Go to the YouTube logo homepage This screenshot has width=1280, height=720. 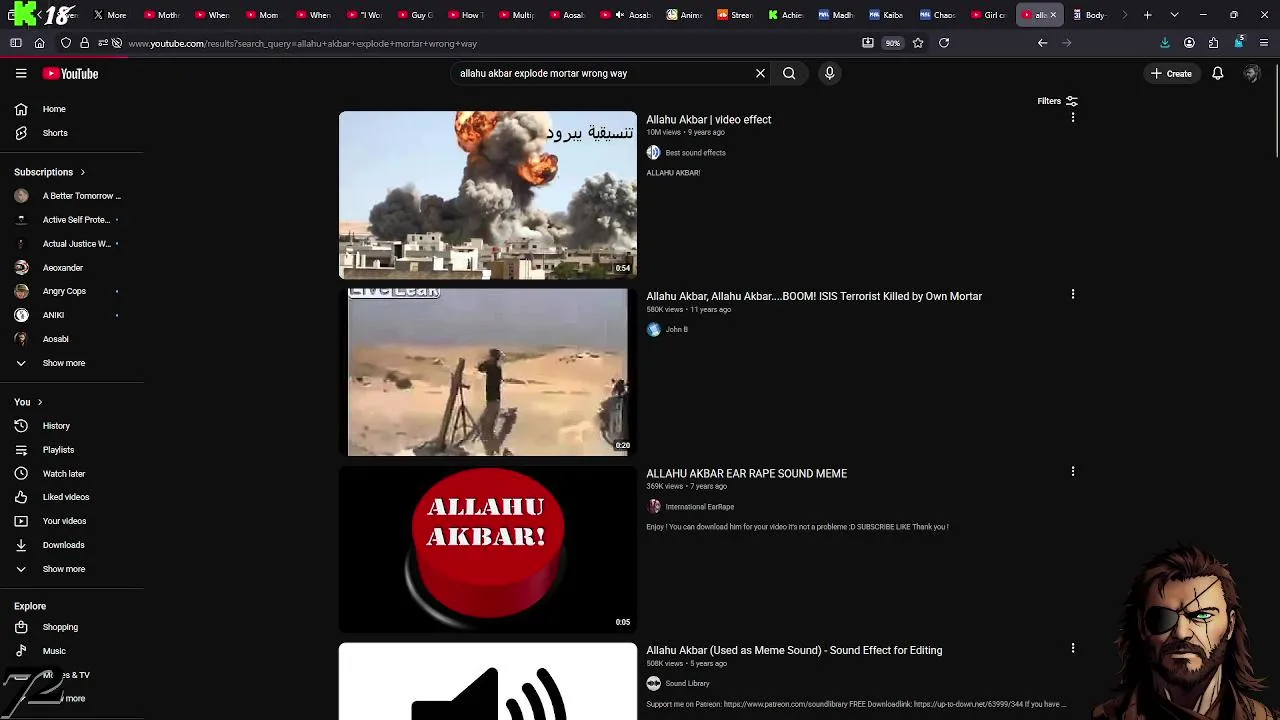[70, 74]
